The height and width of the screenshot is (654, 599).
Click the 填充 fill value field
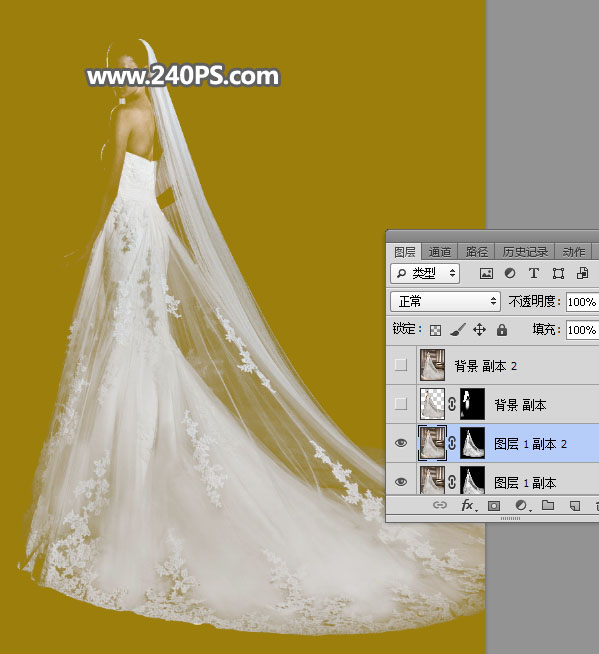pos(582,330)
